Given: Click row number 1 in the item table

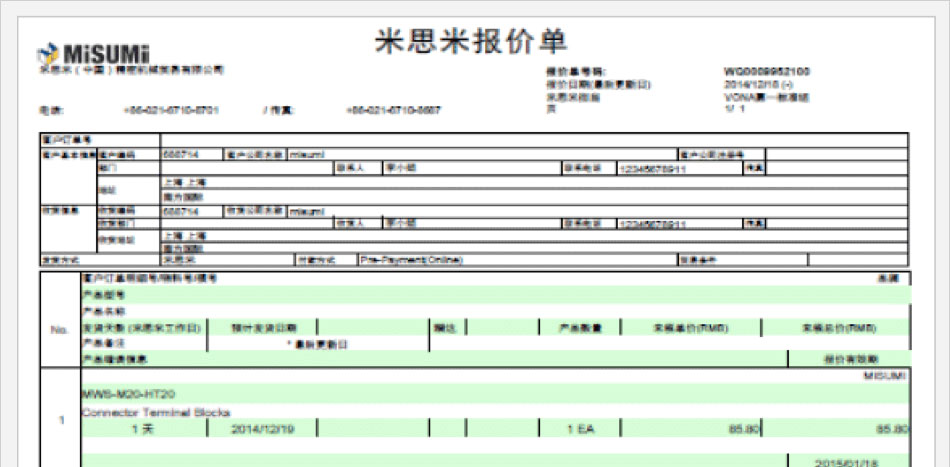Looking at the screenshot, I should tap(60, 420).
